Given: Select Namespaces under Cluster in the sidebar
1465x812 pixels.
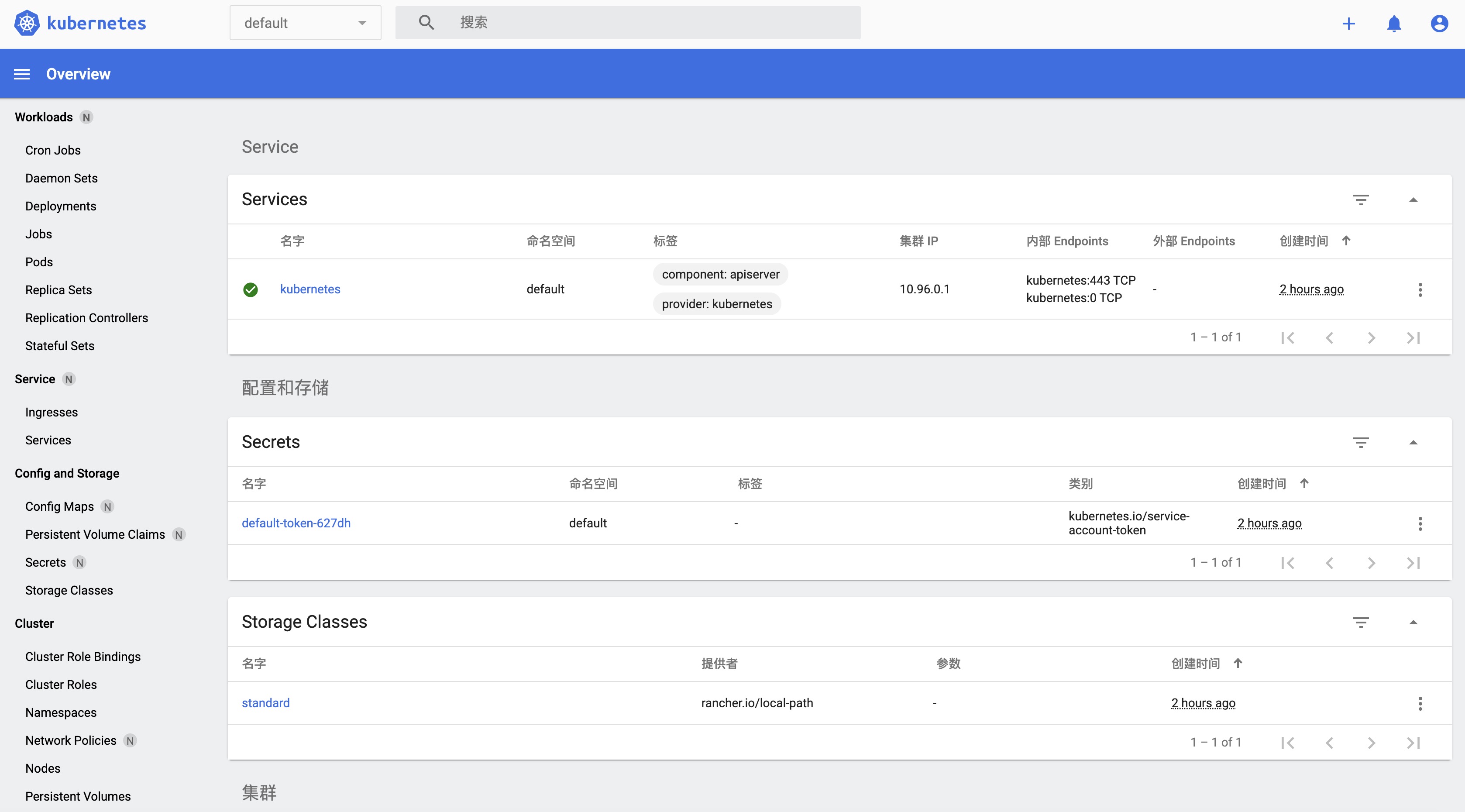Looking at the screenshot, I should coord(61,712).
